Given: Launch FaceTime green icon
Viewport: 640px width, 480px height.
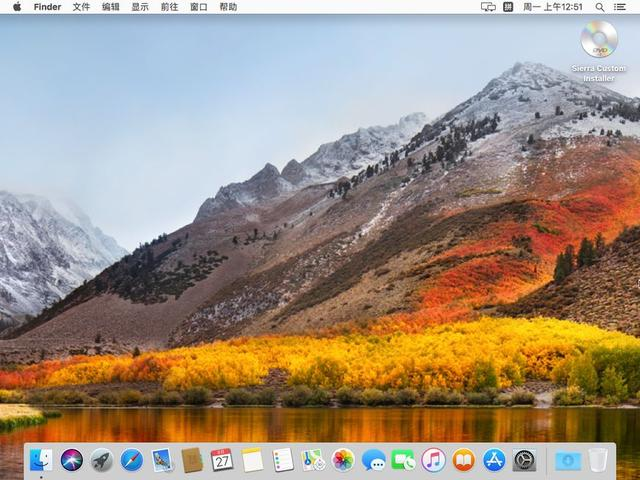Looking at the screenshot, I should tap(403, 460).
